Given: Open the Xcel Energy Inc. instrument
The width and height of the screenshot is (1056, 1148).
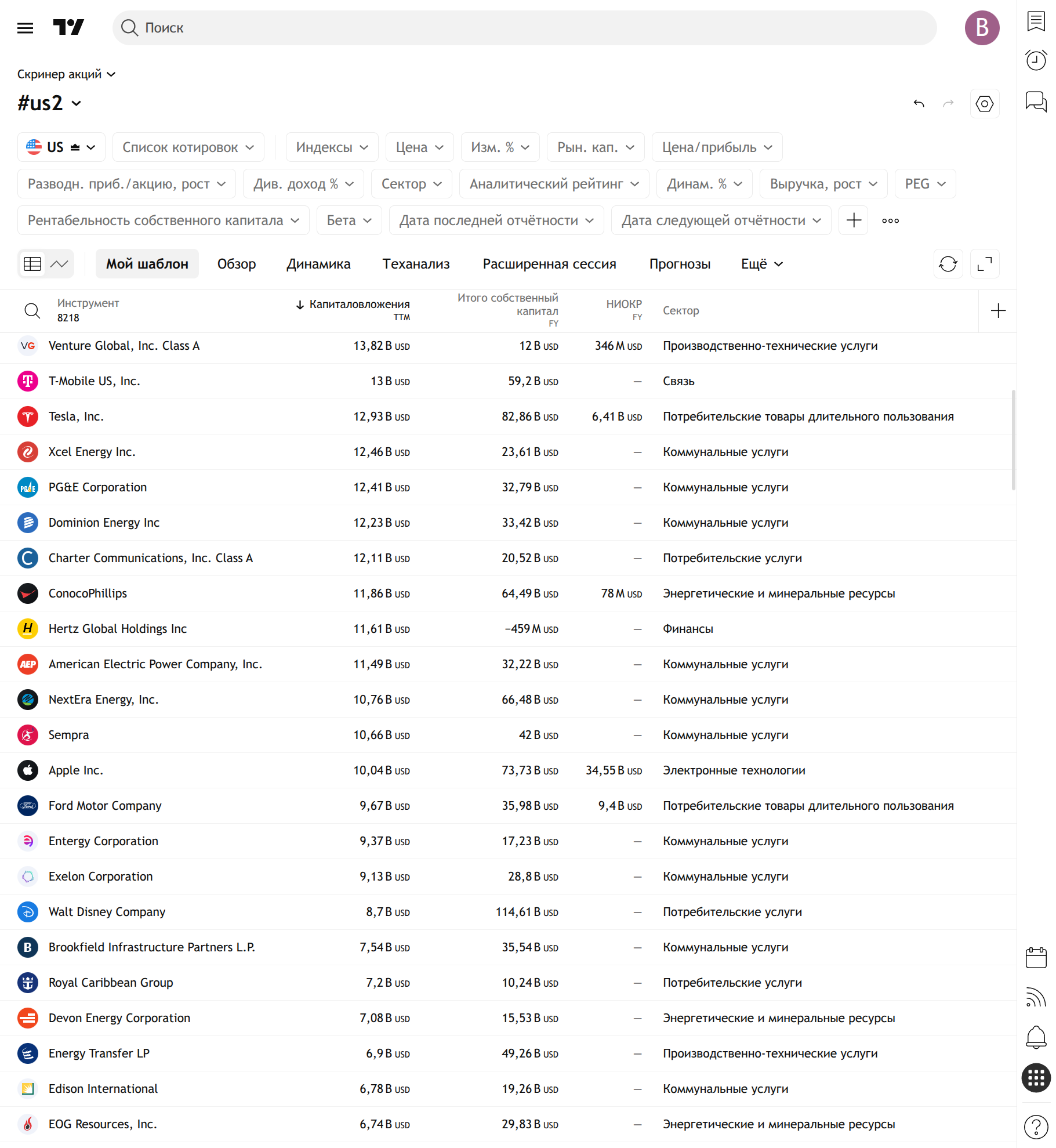Looking at the screenshot, I should [92, 452].
